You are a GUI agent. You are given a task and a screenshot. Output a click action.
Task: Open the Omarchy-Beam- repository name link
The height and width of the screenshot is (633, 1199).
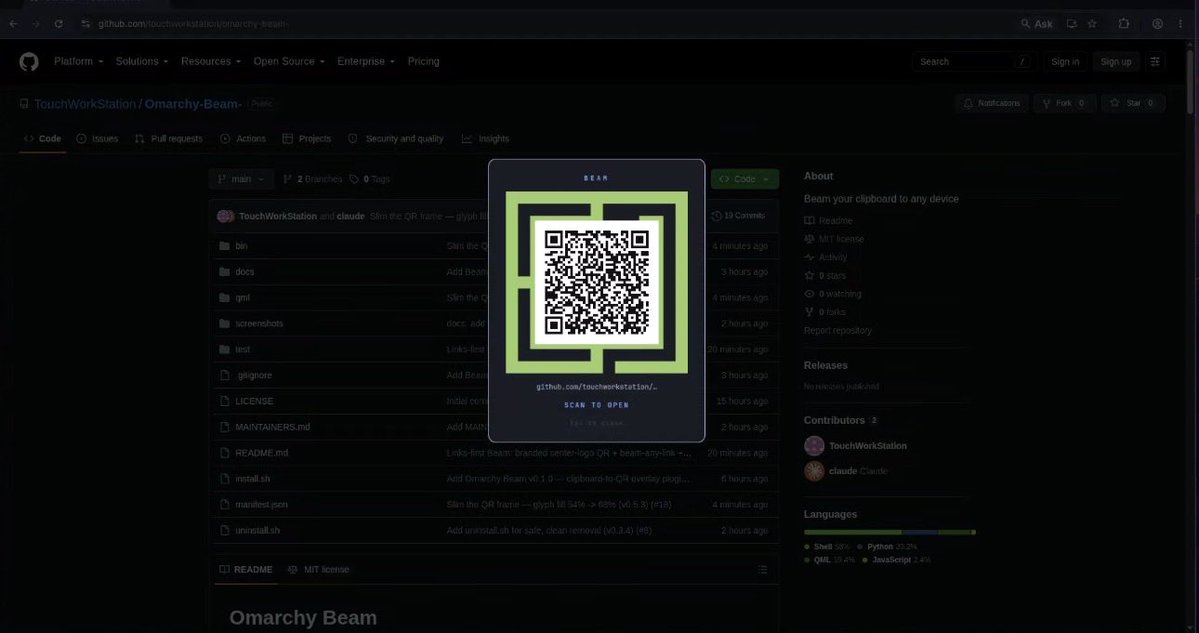(193, 104)
